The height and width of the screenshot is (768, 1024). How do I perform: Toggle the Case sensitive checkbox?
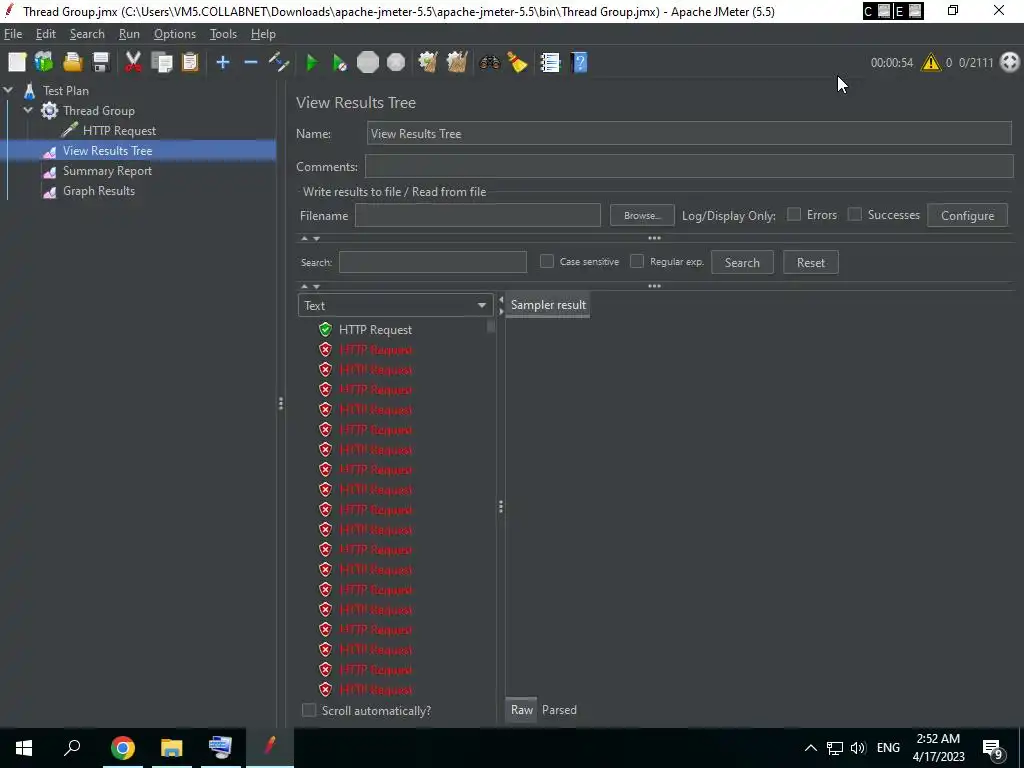point(547,261)
